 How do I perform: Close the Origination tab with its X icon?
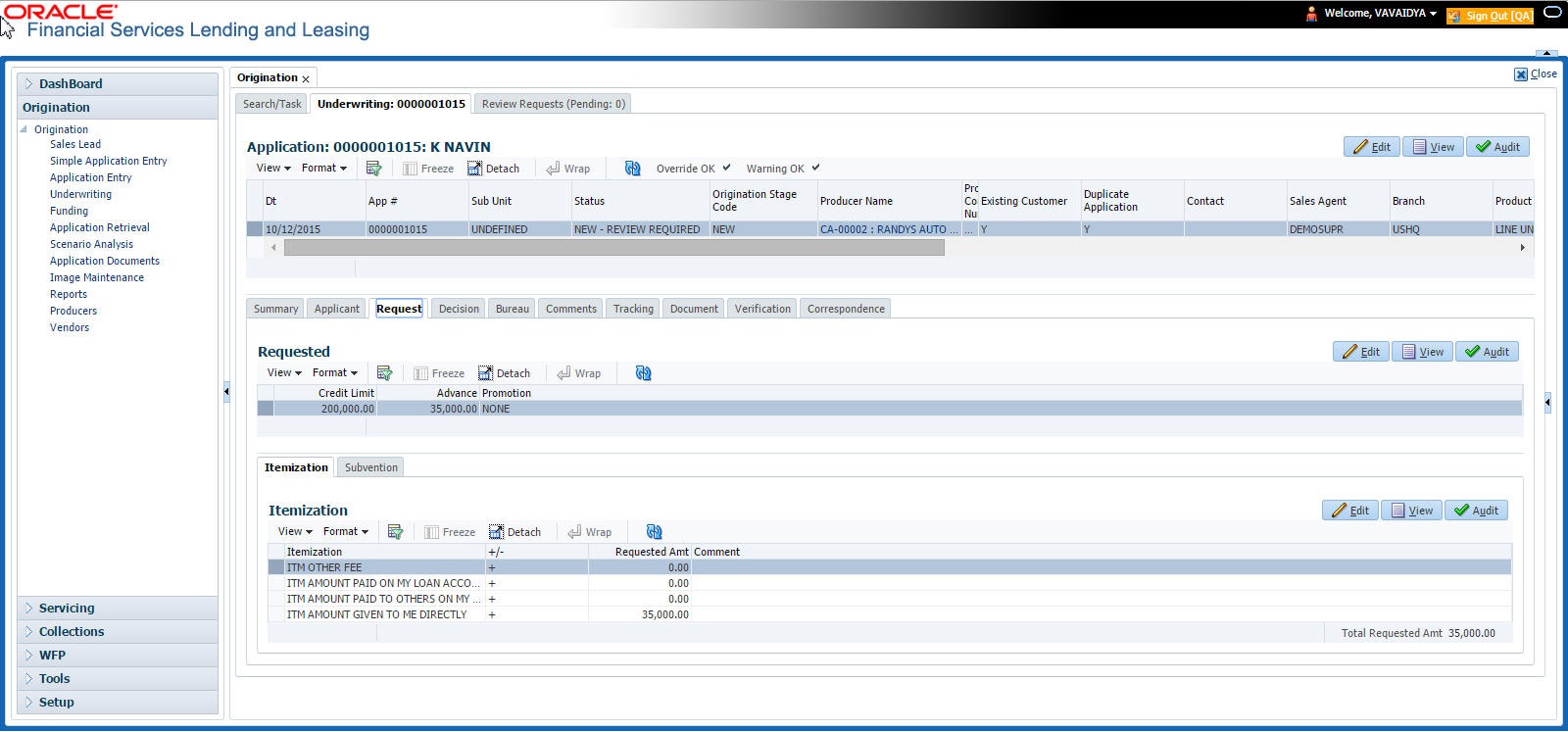pyautogui.click(x=306, y=79)
